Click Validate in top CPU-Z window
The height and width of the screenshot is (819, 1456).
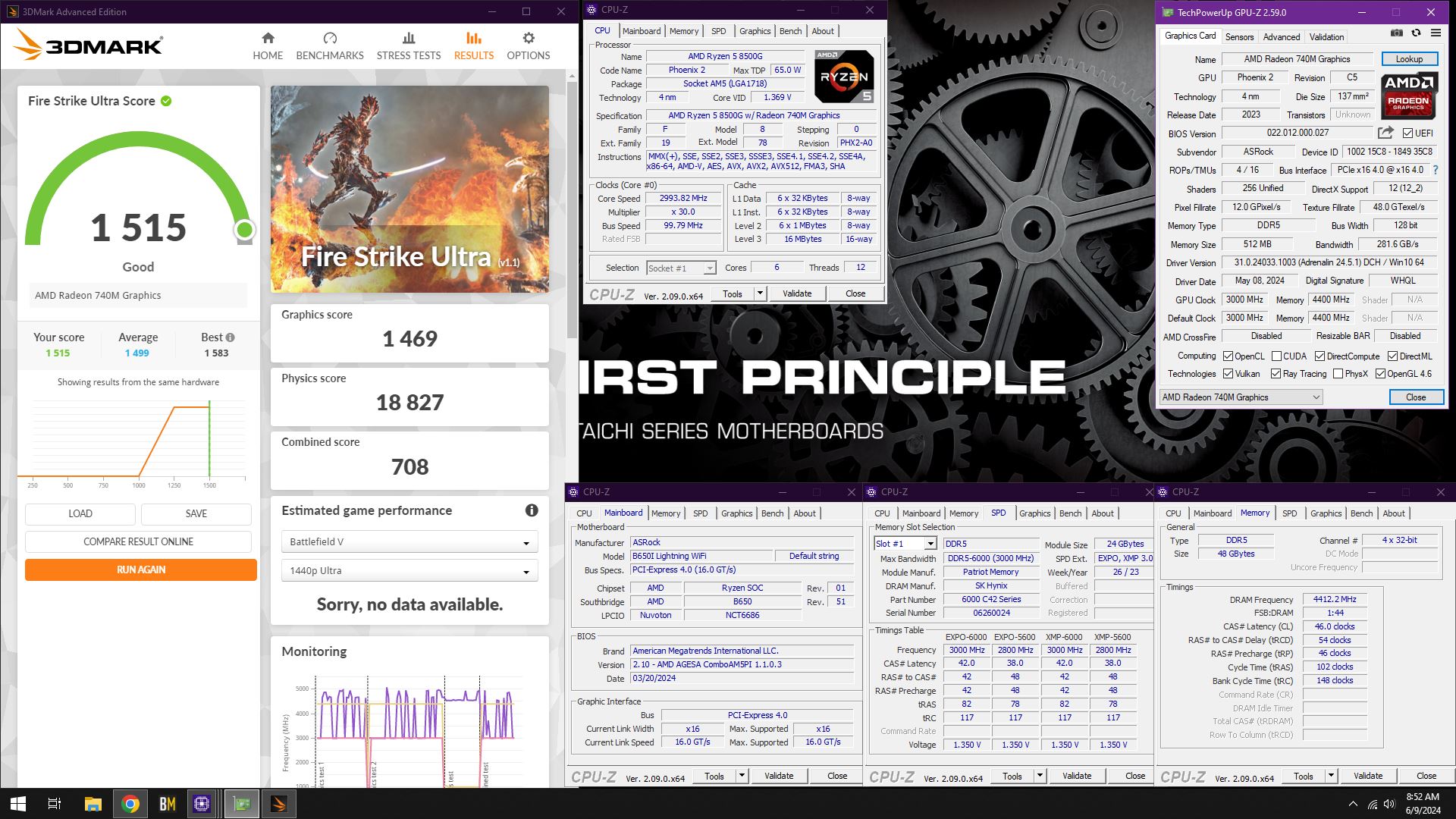(797, 293)
